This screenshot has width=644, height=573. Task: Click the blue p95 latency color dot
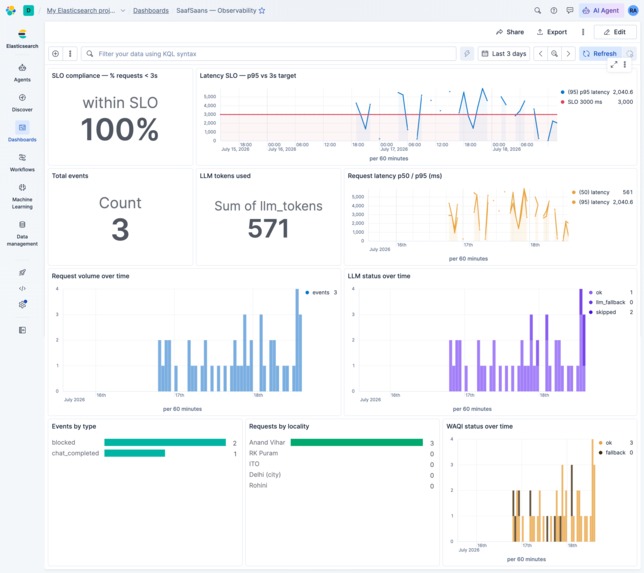click(563, 92)
